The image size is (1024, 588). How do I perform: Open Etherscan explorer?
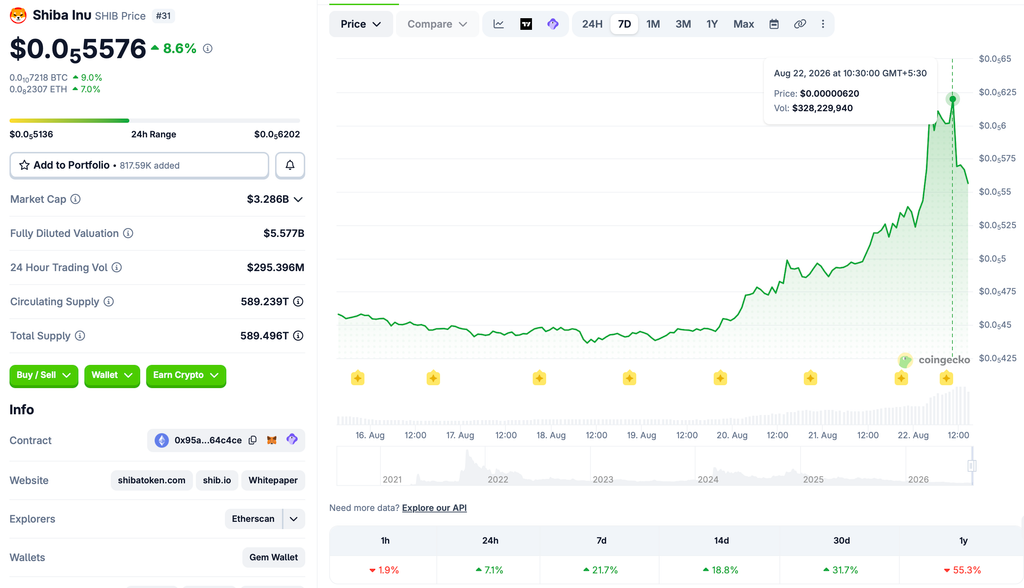pyautogui.click(x=253, y=519)
